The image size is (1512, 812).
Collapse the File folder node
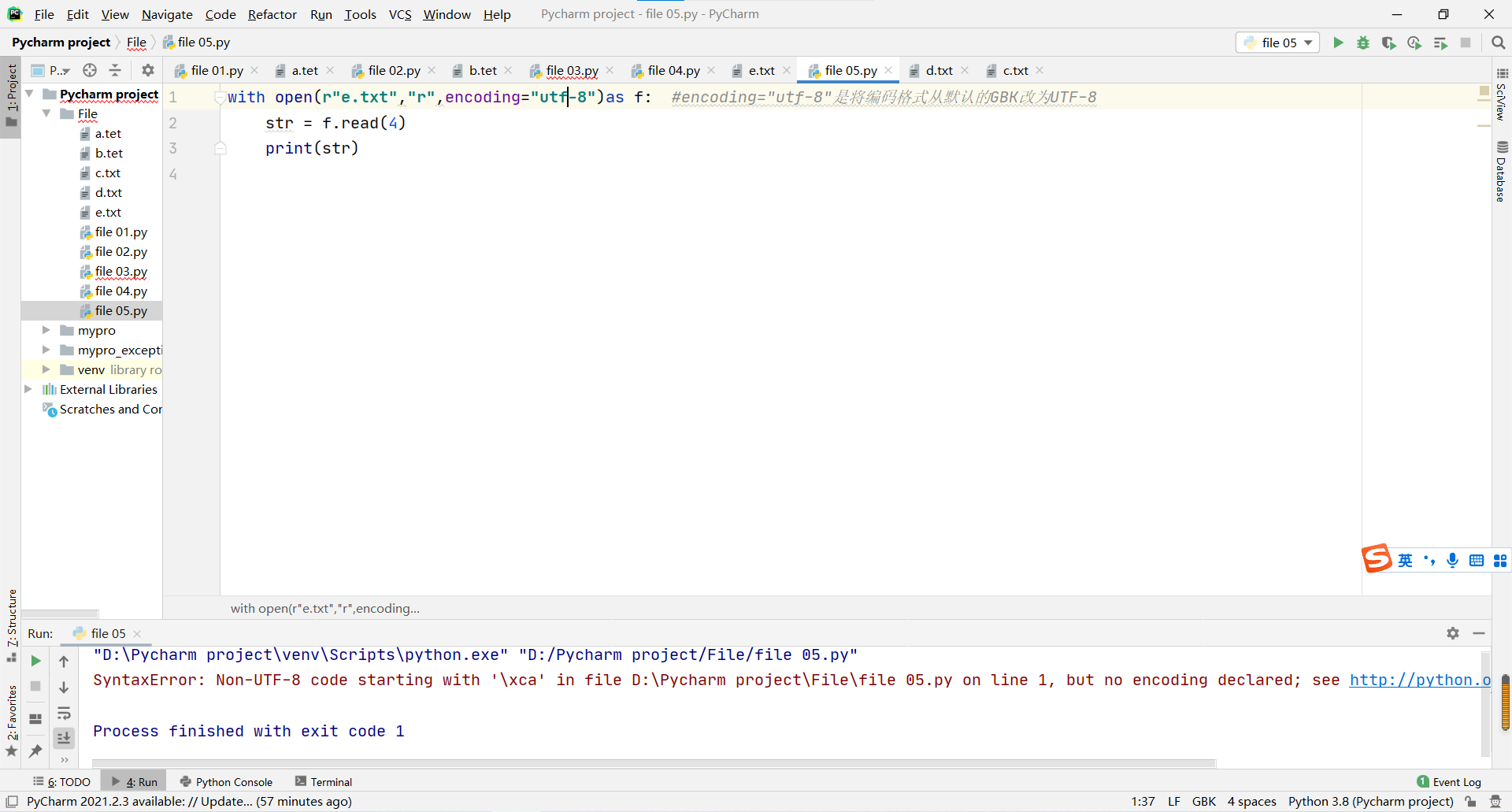click(x=46, y=113)
